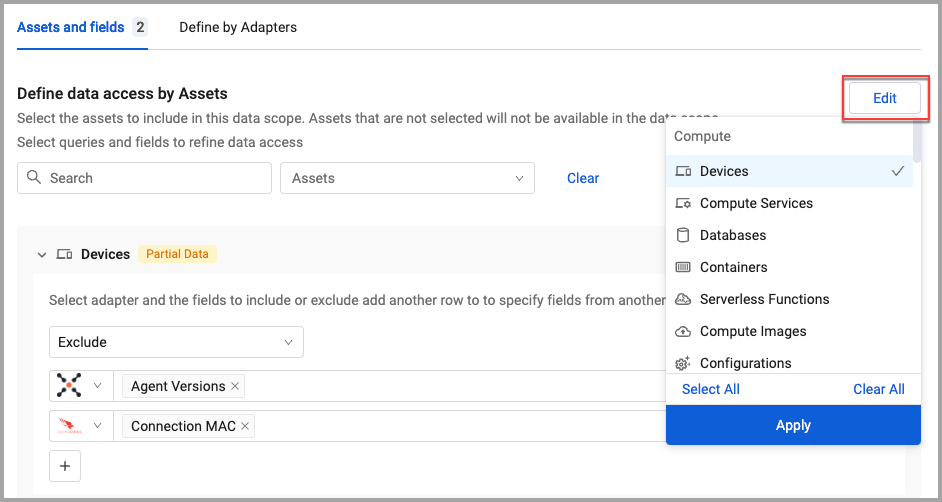Click the Compute Images icon
942x502 pixels.
[x=684, y=331]
